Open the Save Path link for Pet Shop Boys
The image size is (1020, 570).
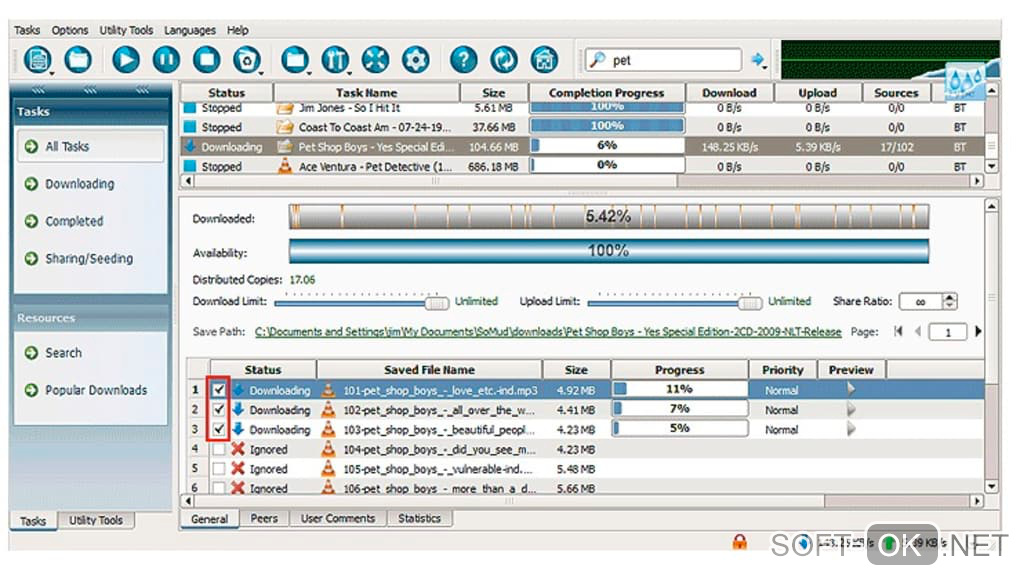(548, 332)
